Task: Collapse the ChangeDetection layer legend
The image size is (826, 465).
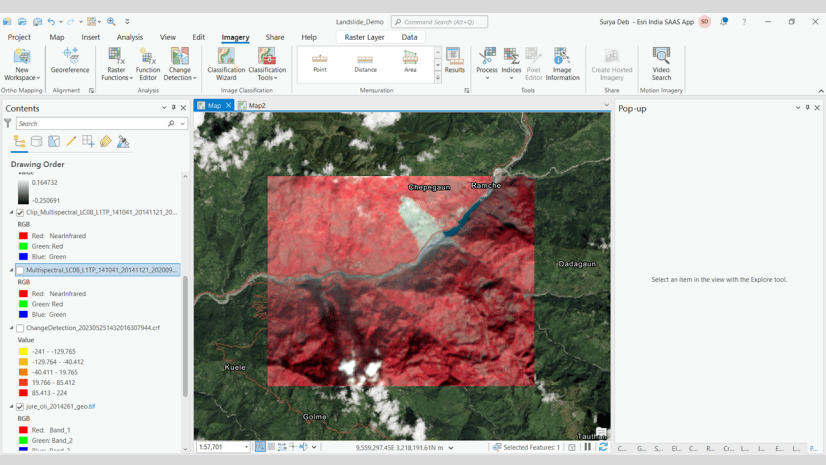Action: [x=12, y=328]
